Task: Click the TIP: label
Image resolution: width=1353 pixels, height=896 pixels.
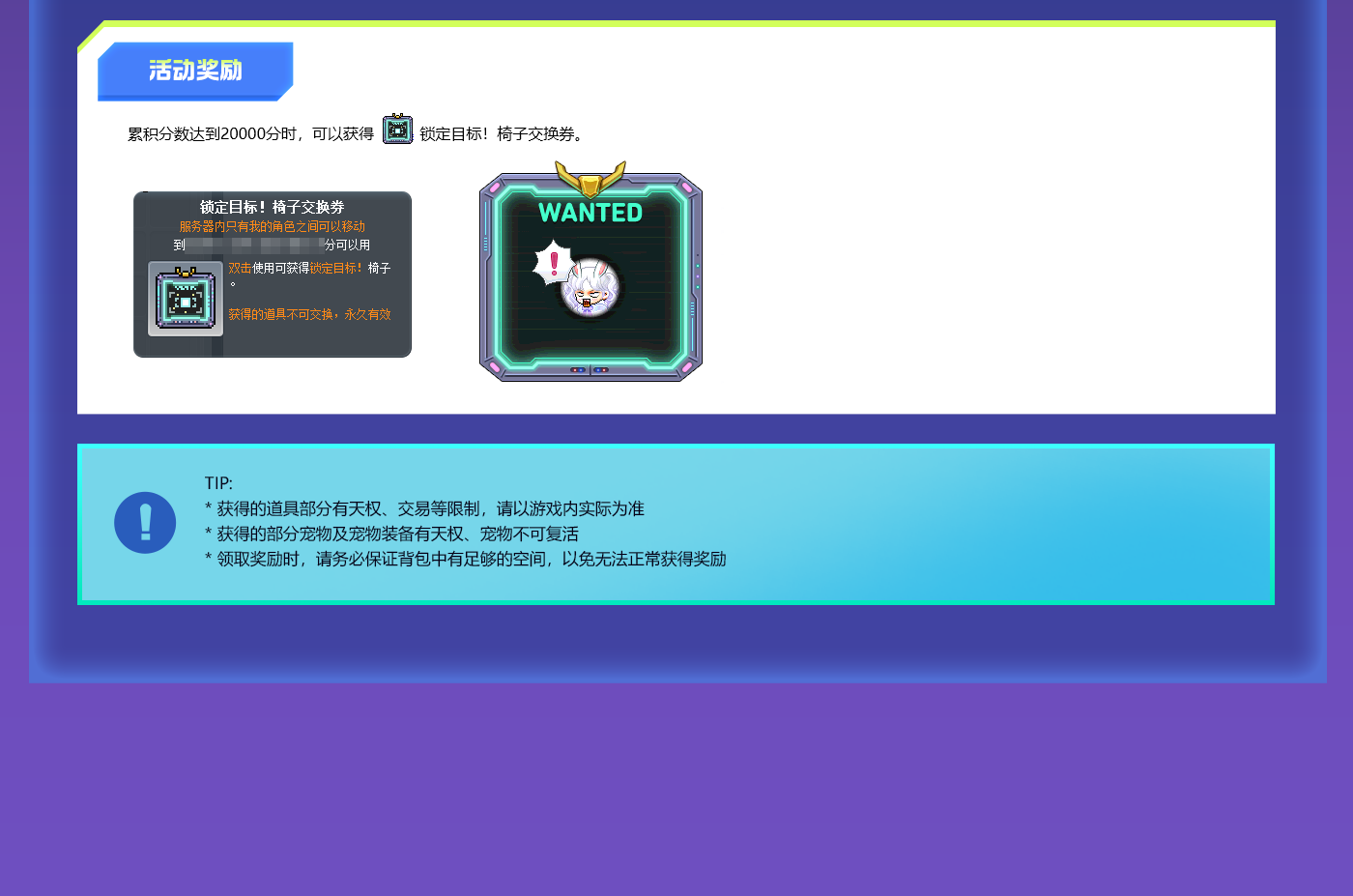Action: [x=218, y=483]
